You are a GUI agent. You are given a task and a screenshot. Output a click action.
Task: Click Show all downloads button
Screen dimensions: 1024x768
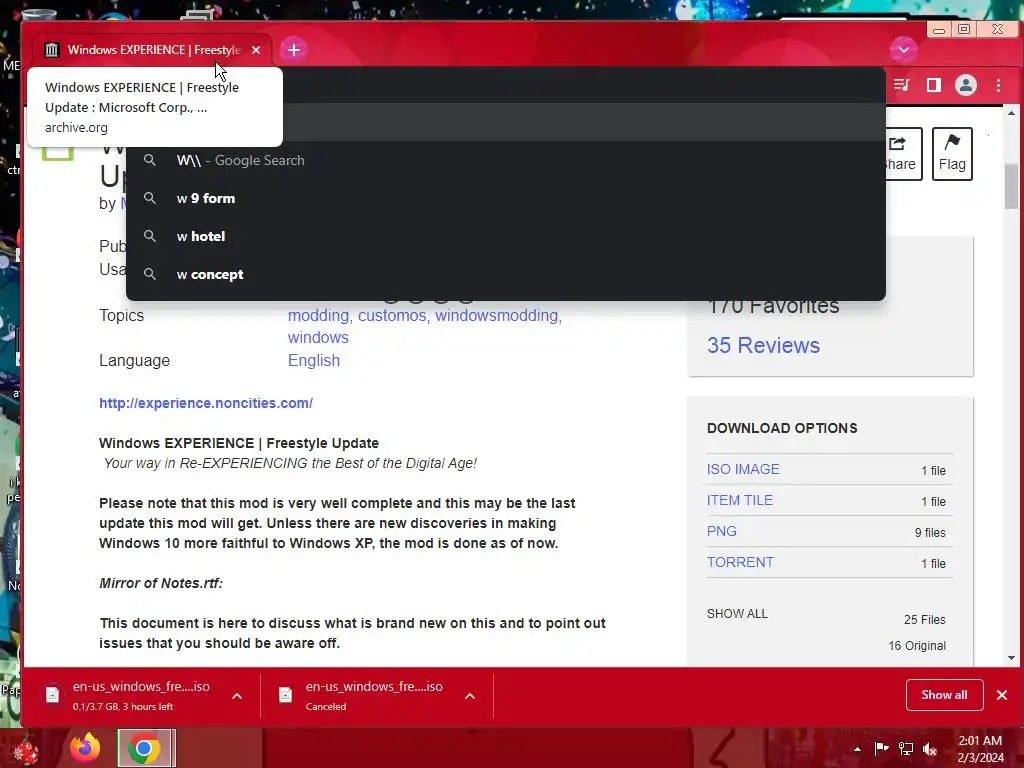[x=944, y=695]
